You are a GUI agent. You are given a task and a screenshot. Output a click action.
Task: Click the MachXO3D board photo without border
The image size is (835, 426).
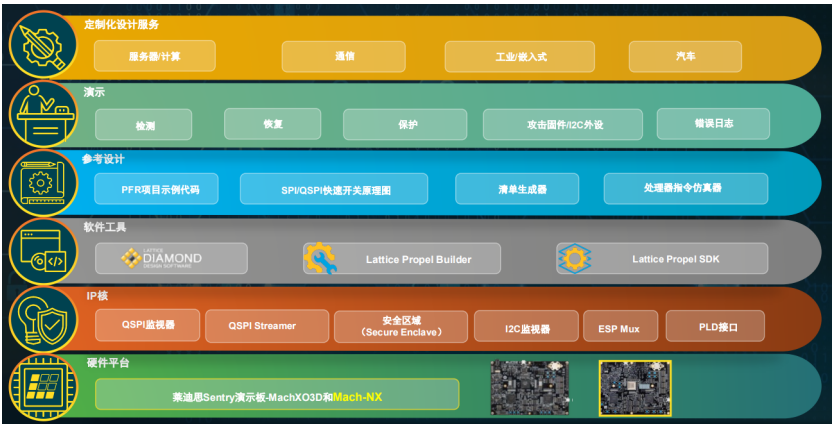coord(529,387)
